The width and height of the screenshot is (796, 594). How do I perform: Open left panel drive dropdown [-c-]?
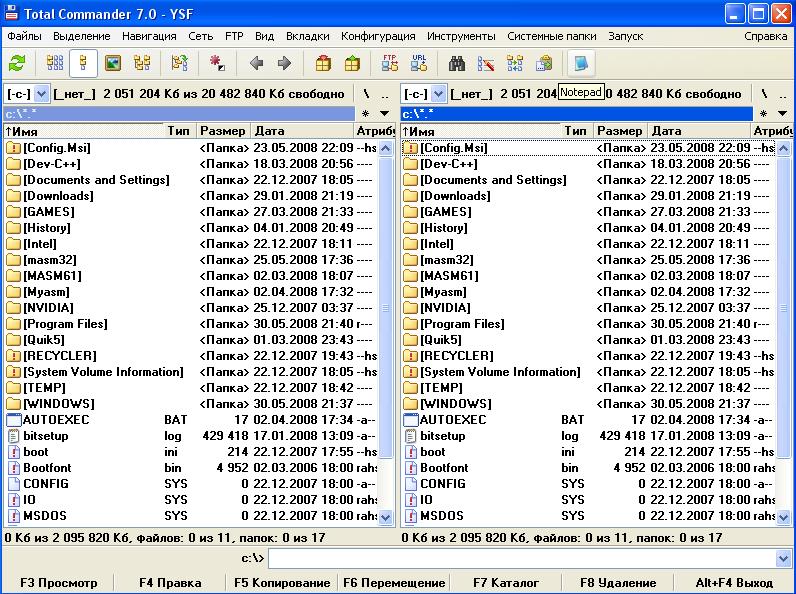(x=41, y=94)
